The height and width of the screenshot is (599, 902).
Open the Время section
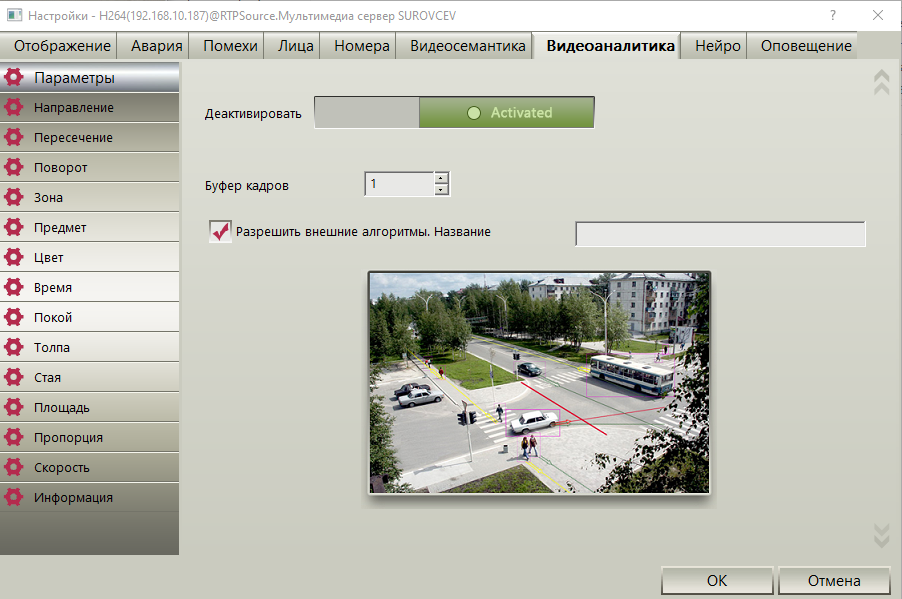90,287
